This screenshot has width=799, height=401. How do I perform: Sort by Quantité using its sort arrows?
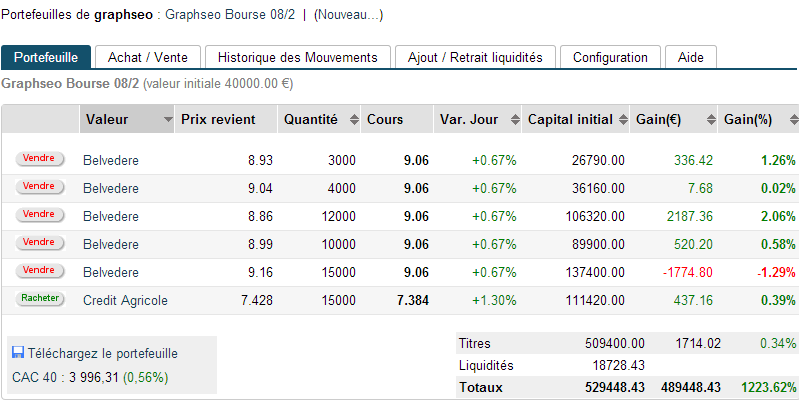[352, 120]
